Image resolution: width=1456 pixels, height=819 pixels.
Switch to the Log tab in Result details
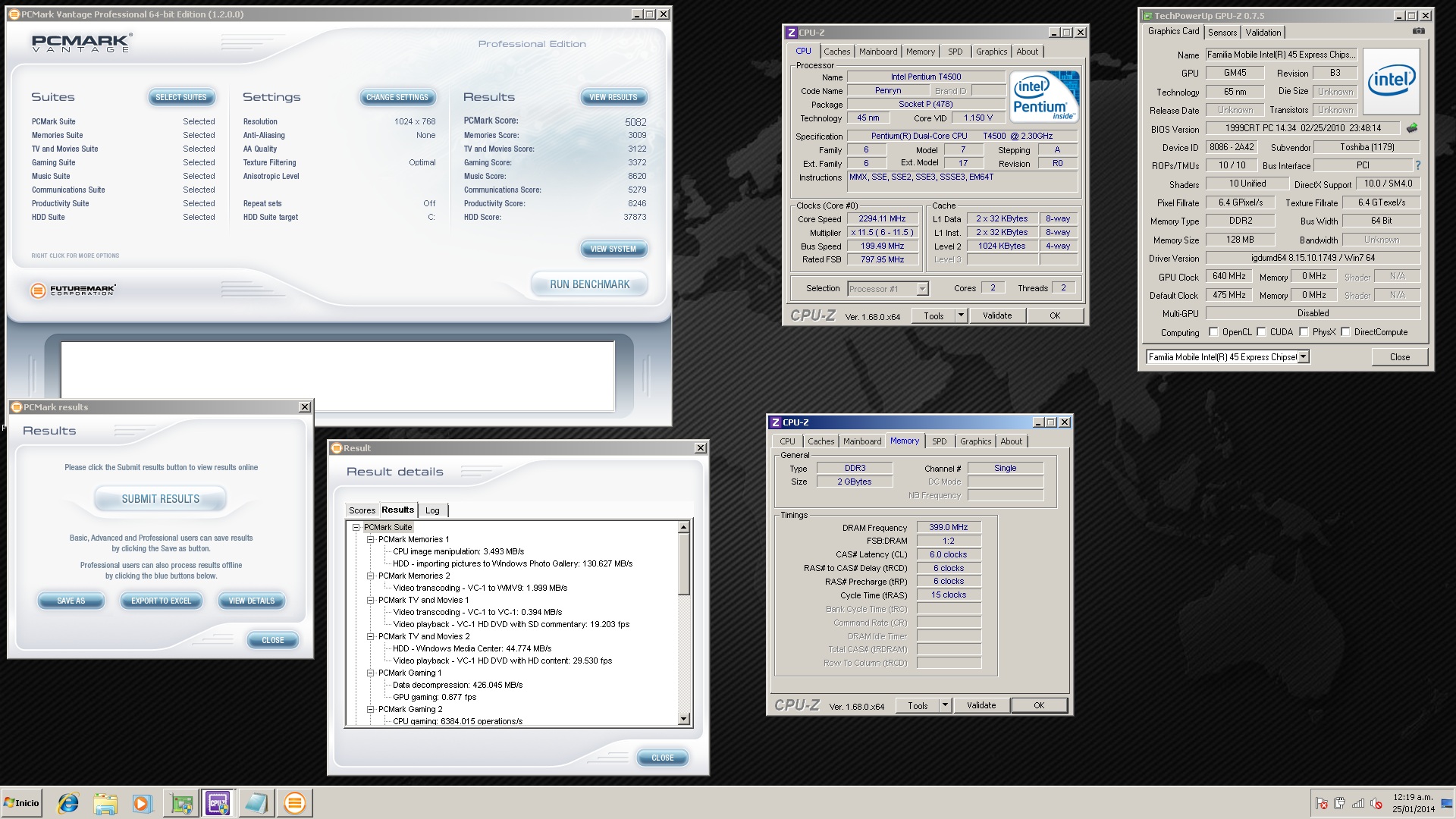(432, 510)
